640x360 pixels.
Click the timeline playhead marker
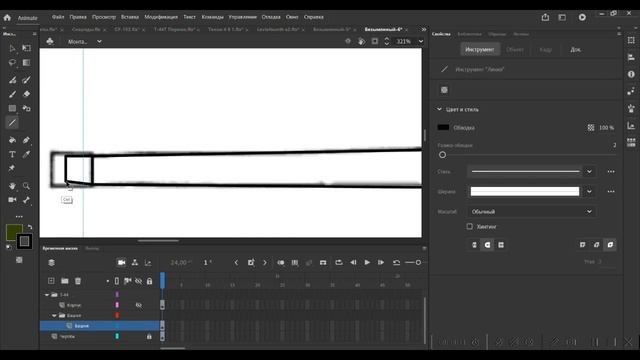[162, 280]
